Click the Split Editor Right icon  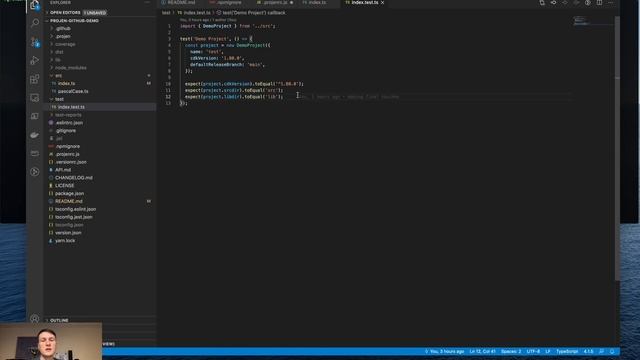pyautogui.click(x=599, y=3)
